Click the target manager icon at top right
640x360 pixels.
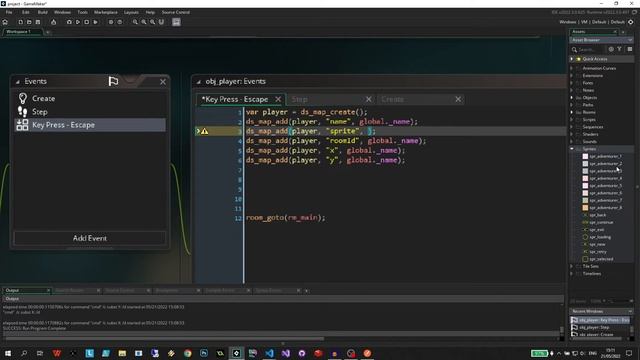coord(631,22)
